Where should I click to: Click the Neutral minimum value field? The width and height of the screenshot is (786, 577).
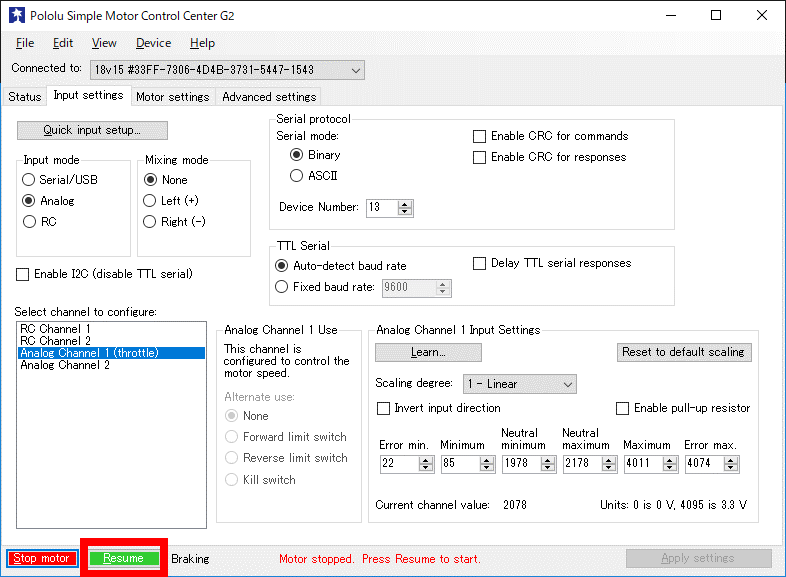[x=522, y=464]
